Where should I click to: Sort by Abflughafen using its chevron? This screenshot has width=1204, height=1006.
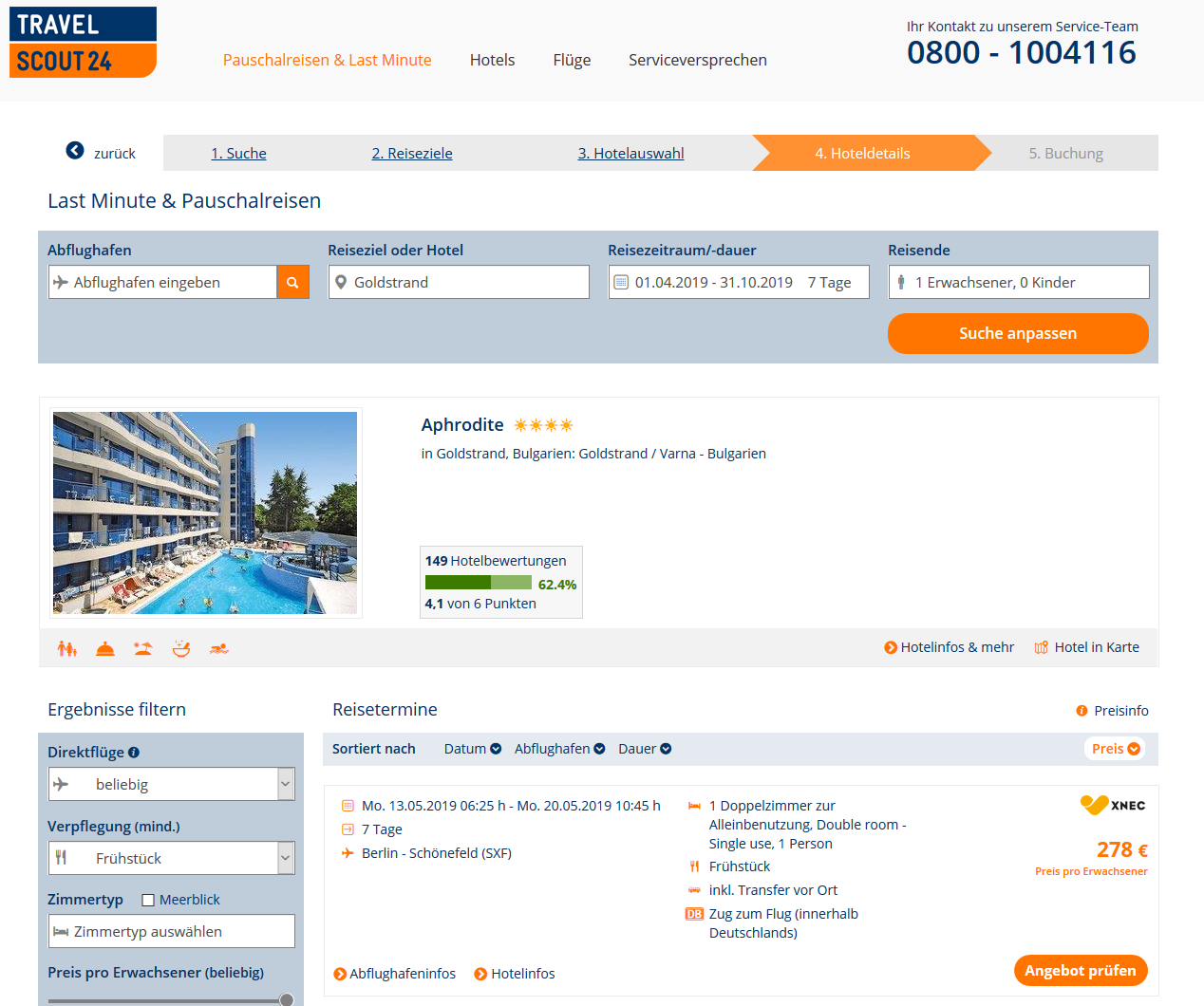[x=599, y=749]
